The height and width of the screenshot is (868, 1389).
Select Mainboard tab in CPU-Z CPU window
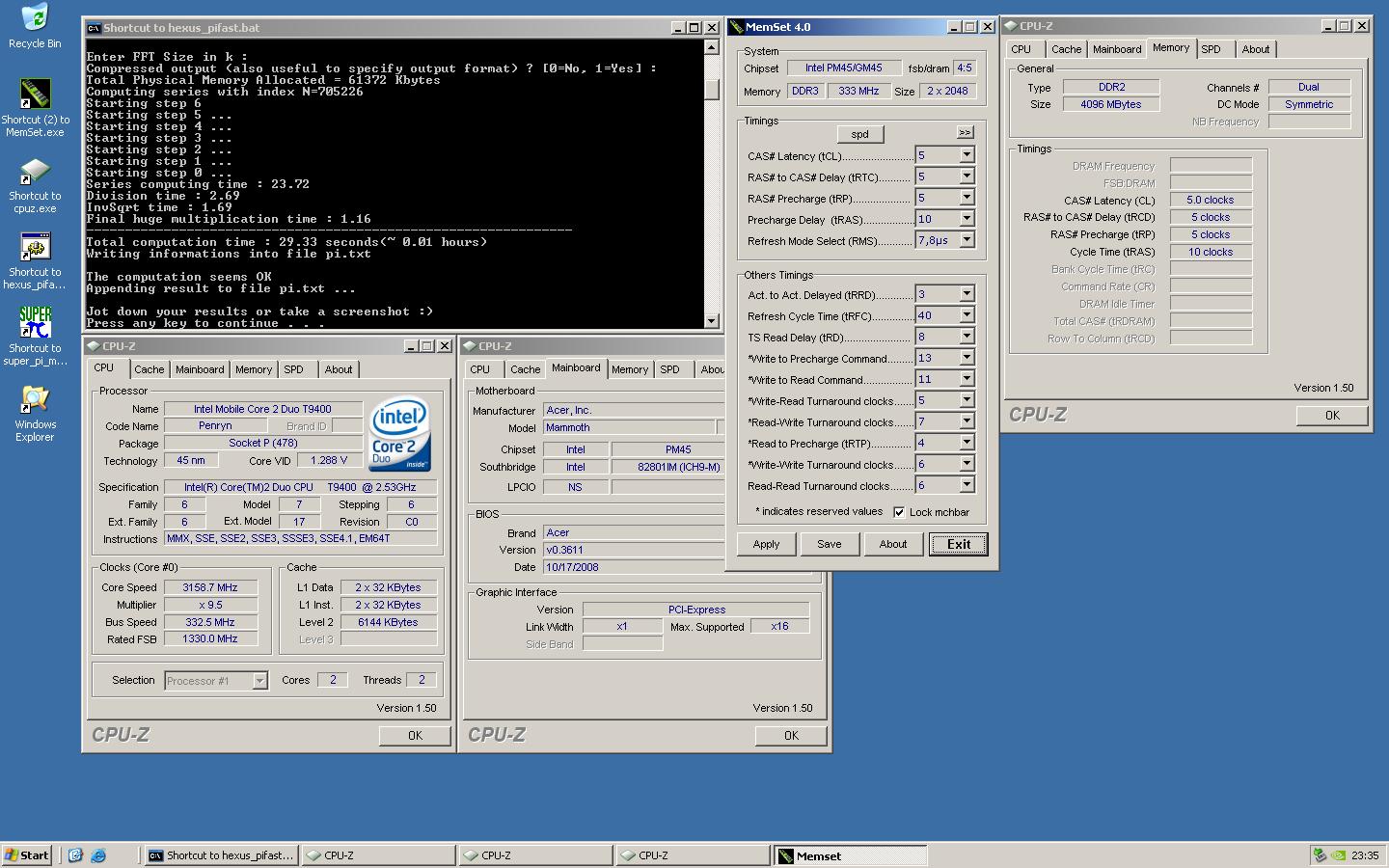[199, 369]
